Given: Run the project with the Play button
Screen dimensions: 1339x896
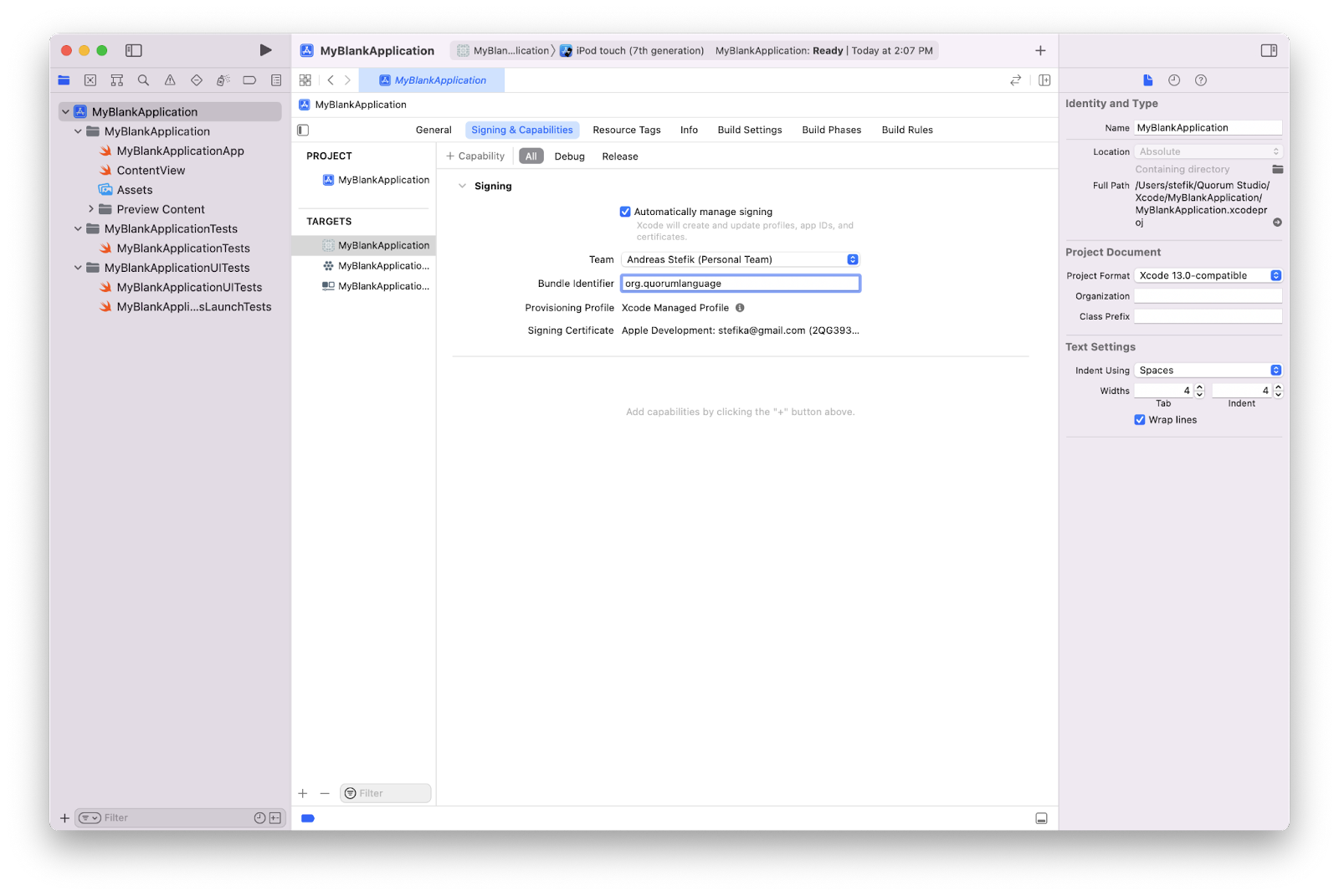Looking at the screenshot, I should tap(265, 50).
